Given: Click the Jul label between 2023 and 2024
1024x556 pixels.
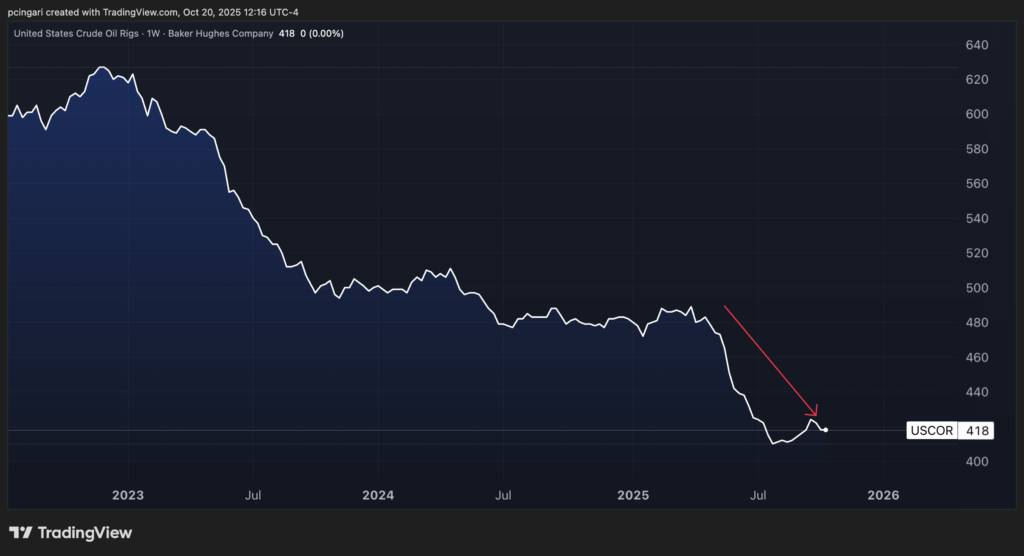Looking at the screenshot, I should [x=253, y=495].
